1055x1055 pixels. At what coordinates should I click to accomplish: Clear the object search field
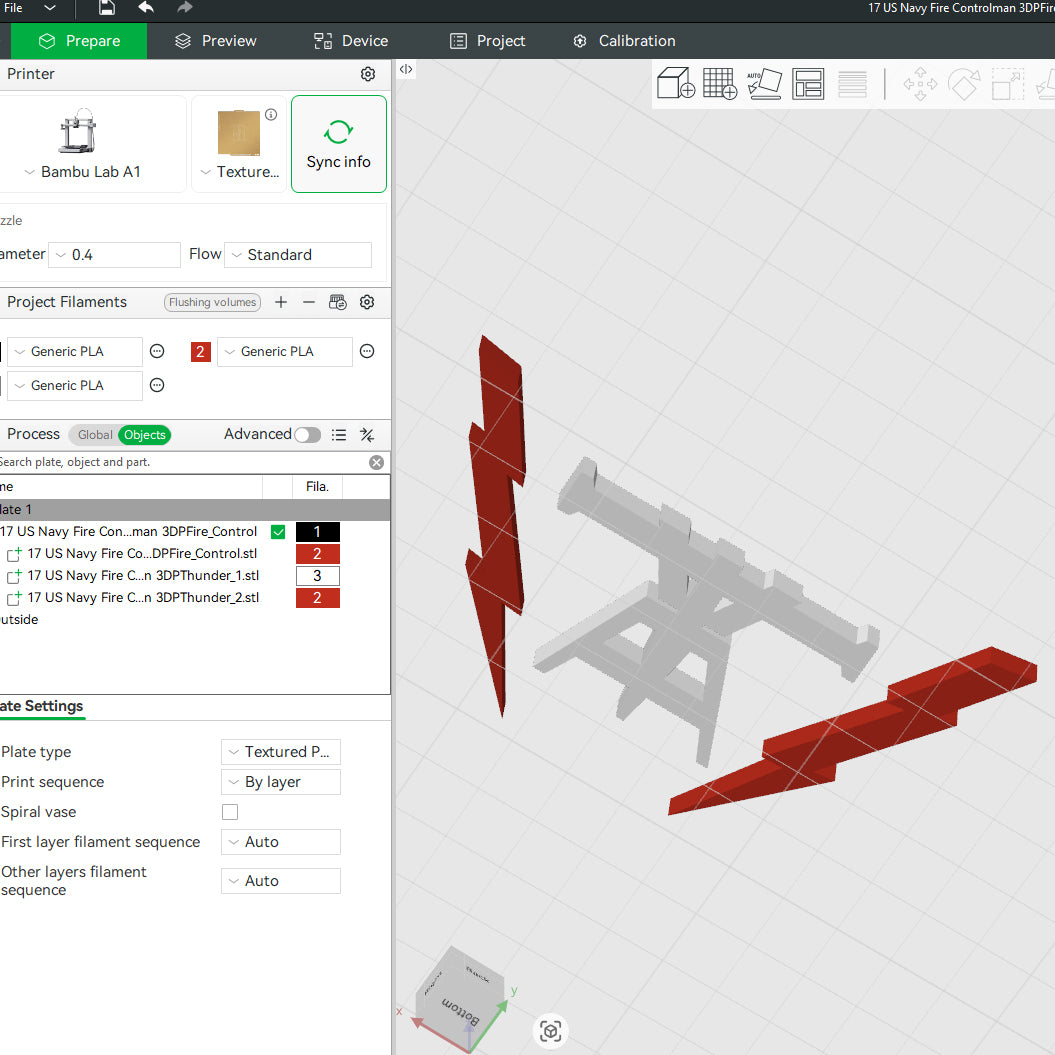point(377,462)
